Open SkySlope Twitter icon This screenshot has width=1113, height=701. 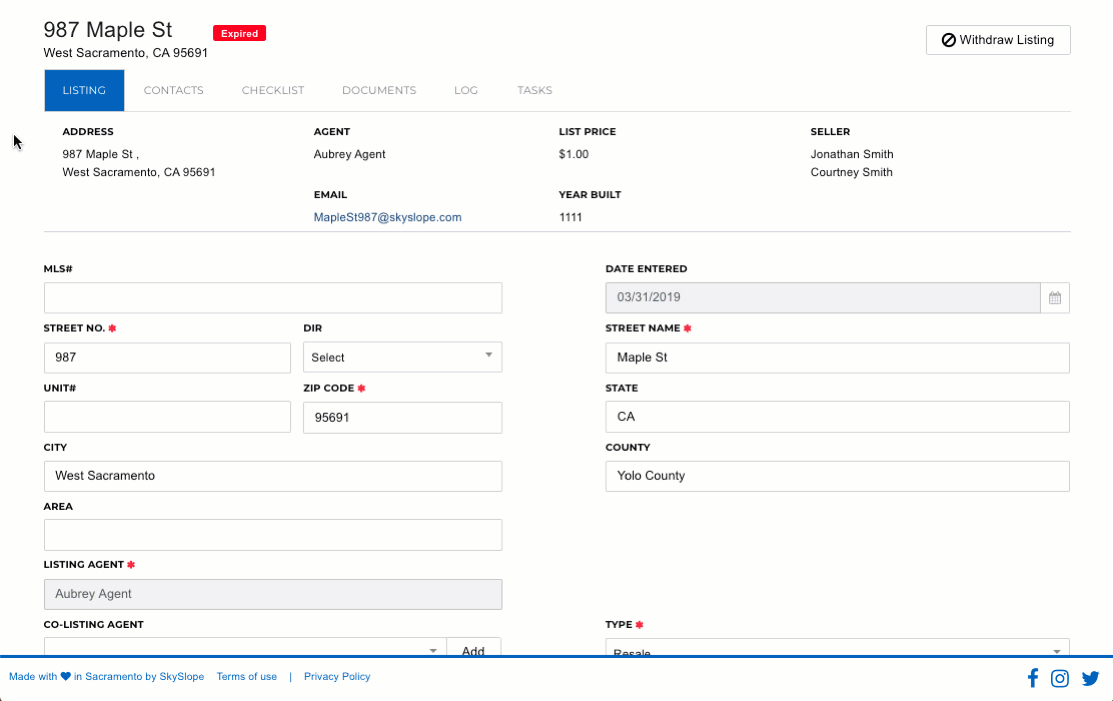click(1090, 678)
